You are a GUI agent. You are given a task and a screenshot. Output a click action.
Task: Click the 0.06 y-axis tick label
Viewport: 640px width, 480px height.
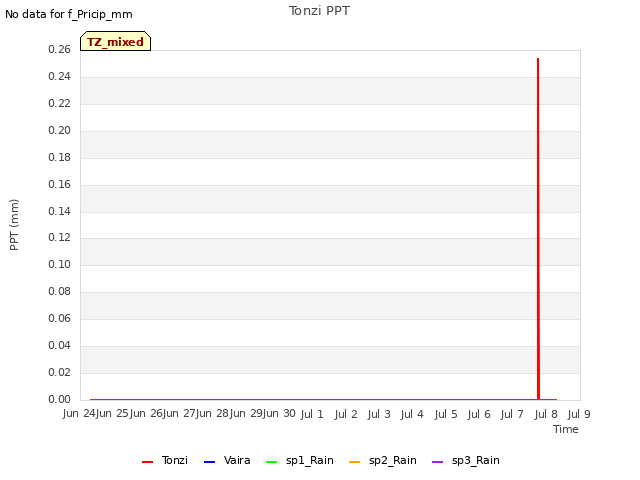60,318
